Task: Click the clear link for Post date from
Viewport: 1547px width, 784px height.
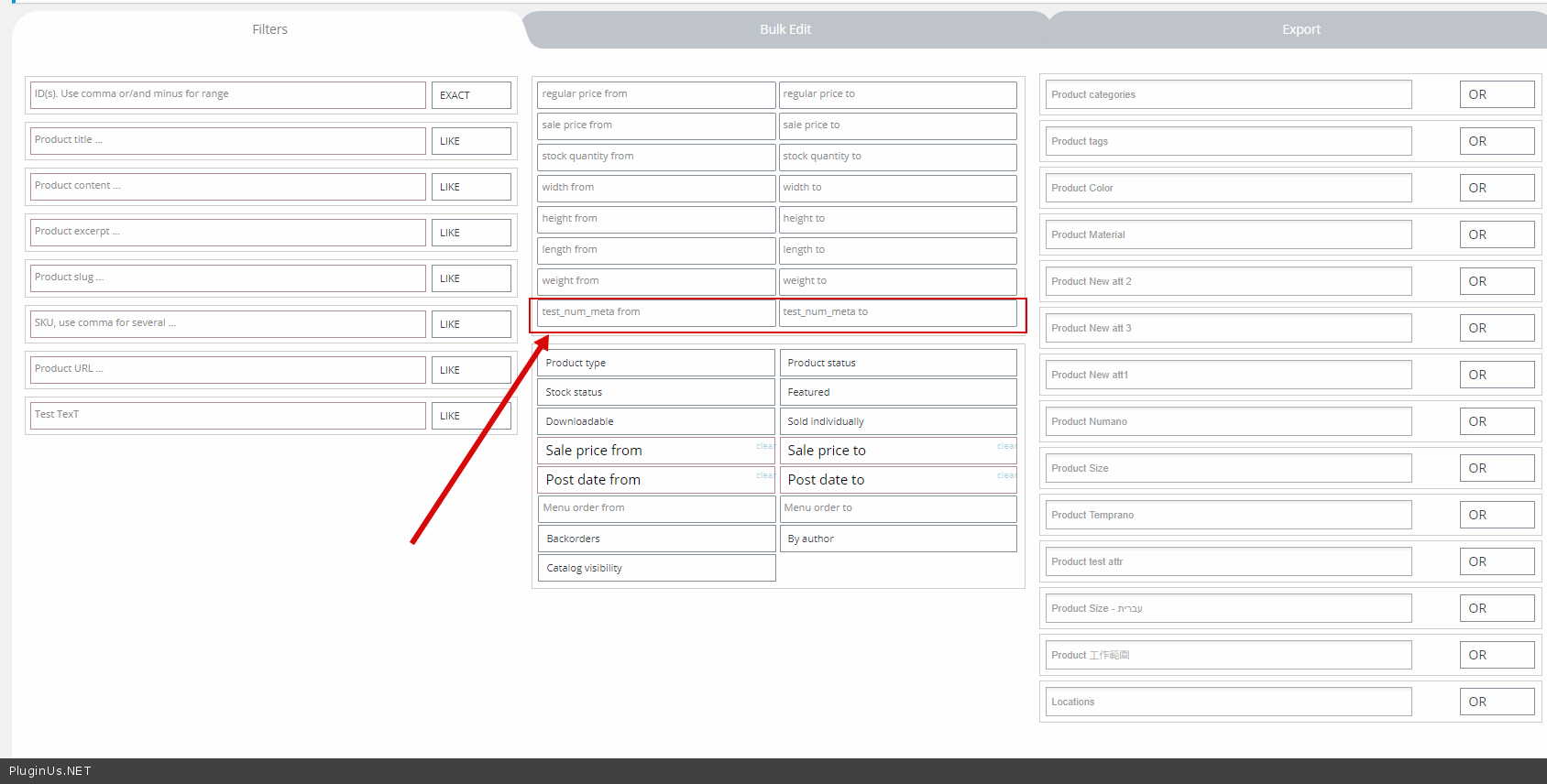Action: (x=765, y=475)
